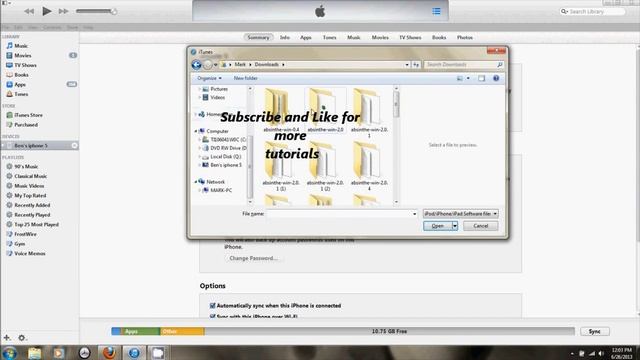Screen dimensions: 640x360
Task: Click the orange Other segment of the capacity bar
Action: 182,331
